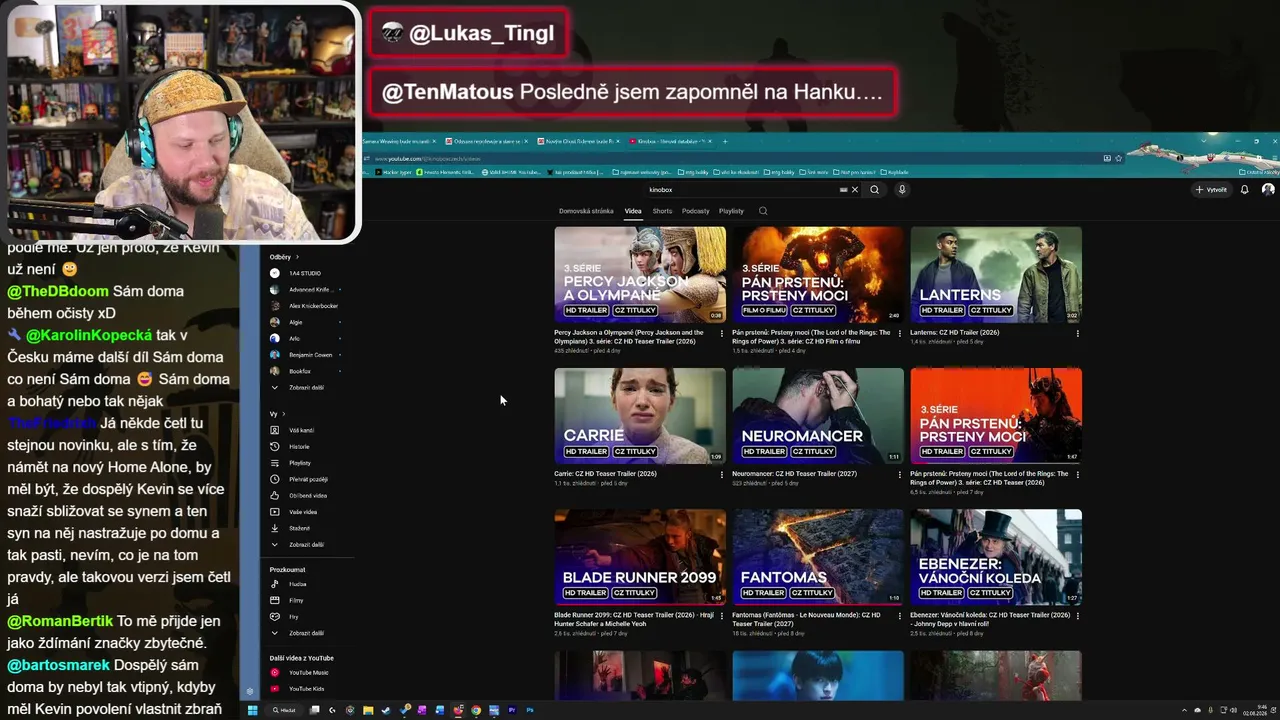Open the Benjamin Cowen subscription
The image size is (1280, 720).
pos(310,355)
